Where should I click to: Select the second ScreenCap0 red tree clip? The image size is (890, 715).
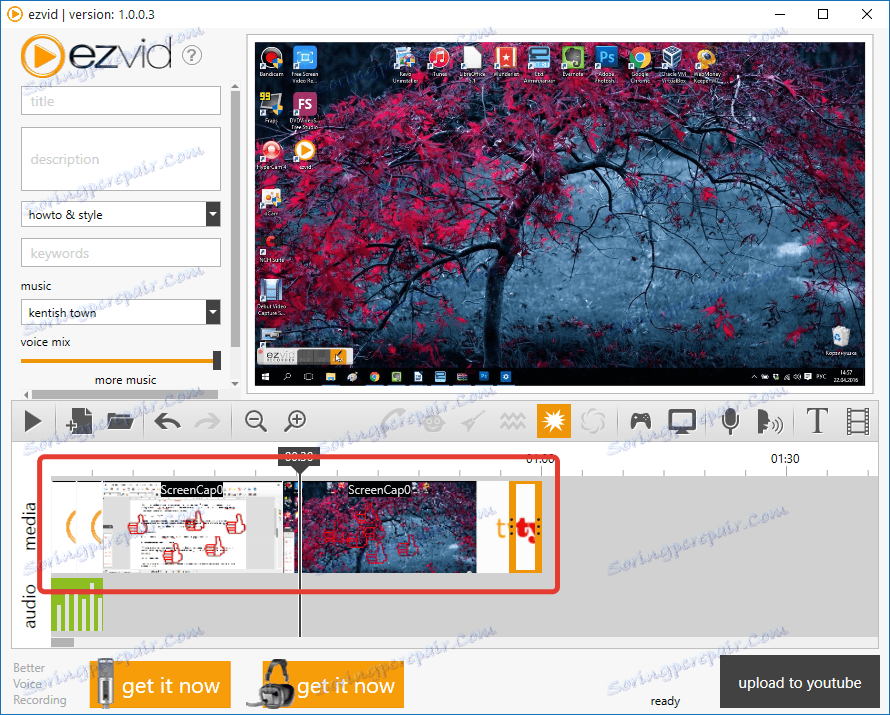[389, 527]
